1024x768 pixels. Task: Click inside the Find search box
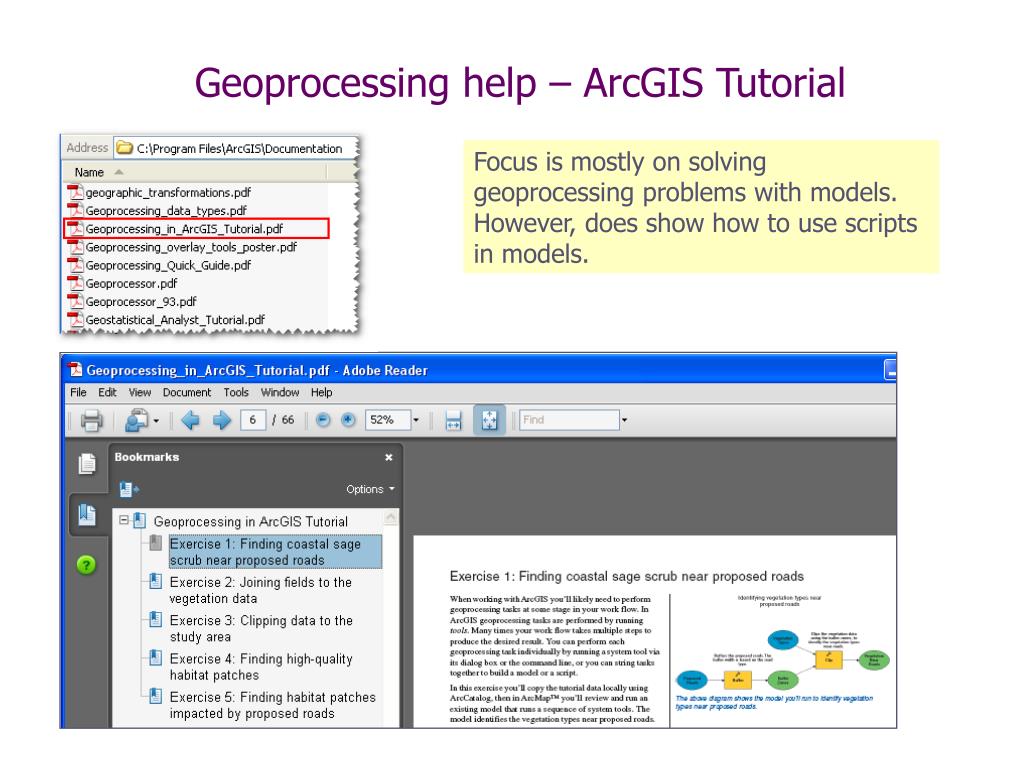pyautogui.click(x=569, y=420)
